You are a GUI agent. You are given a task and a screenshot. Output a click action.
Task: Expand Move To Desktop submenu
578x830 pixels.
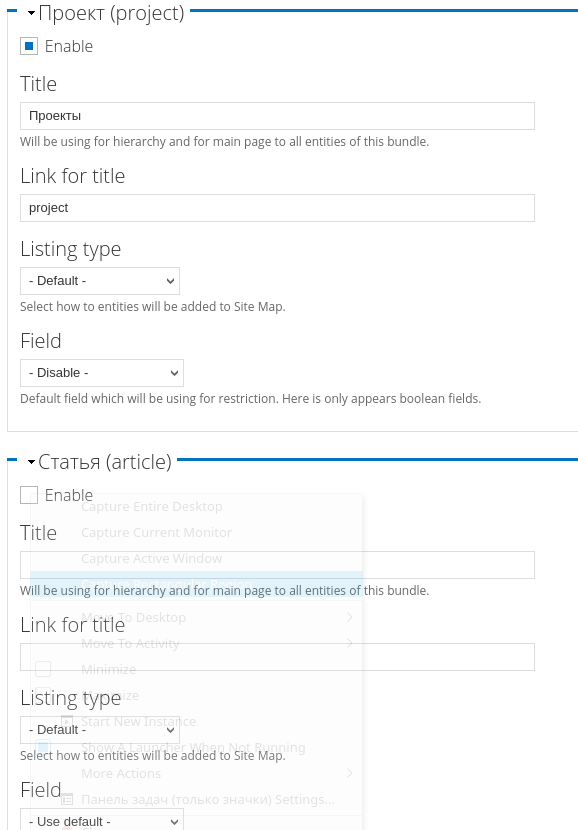133,617
